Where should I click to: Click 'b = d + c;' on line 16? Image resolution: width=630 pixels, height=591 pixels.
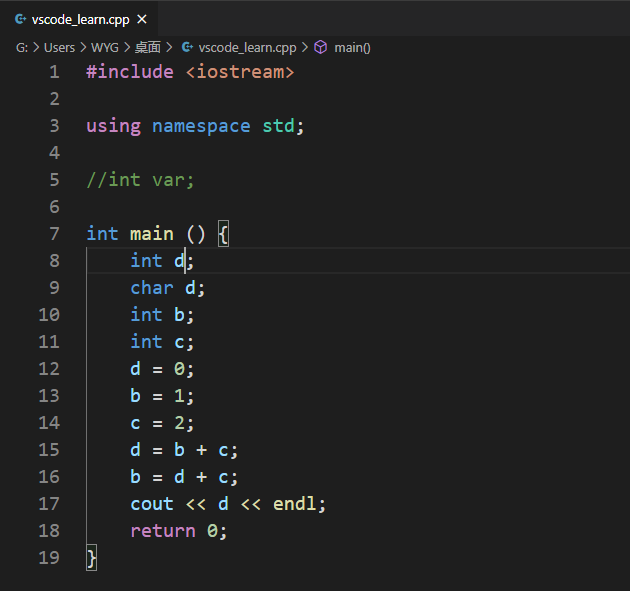pyautogui.click(x=184, y=477)
